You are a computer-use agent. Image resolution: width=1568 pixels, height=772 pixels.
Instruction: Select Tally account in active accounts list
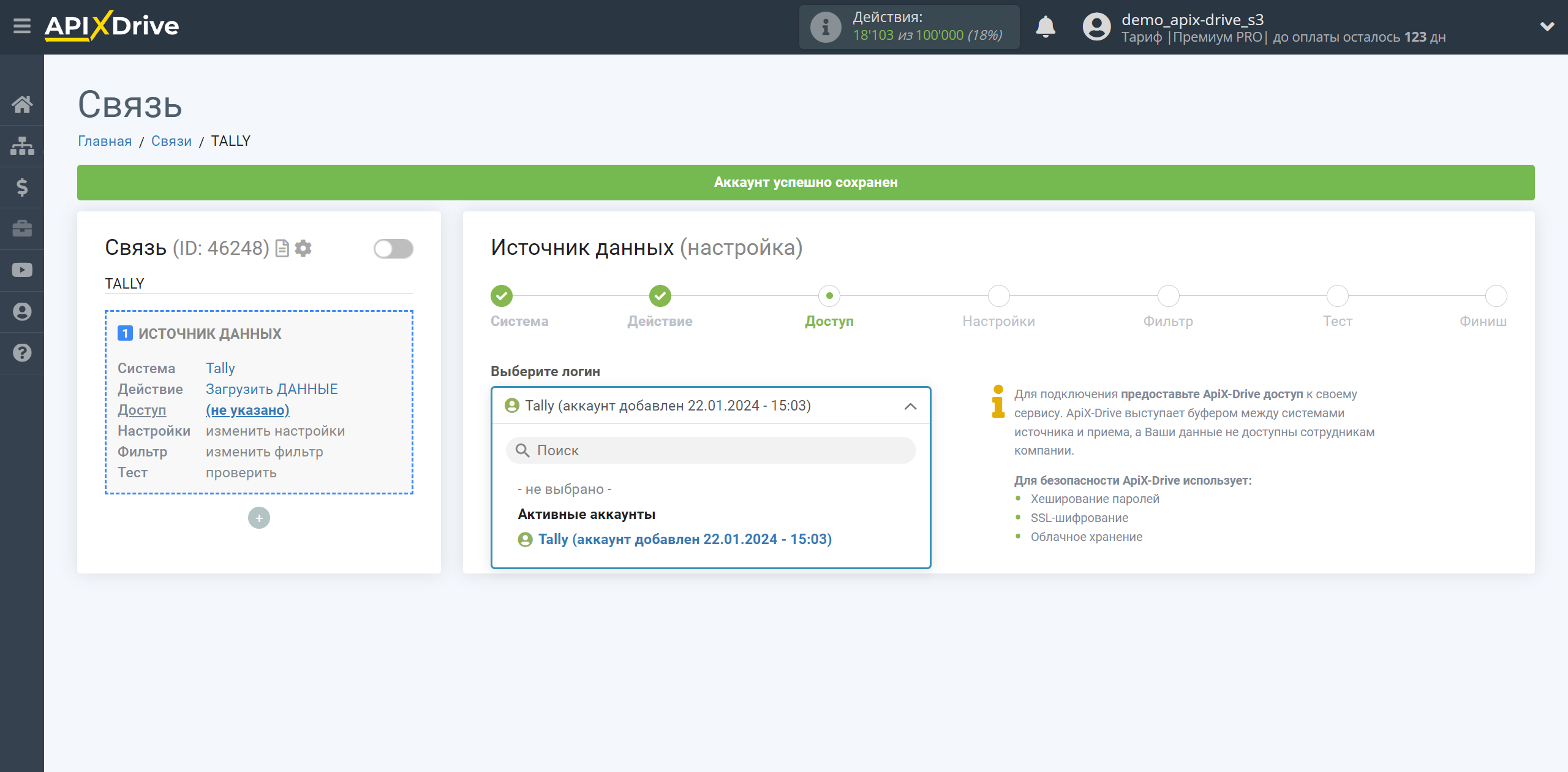pos(675,539)
